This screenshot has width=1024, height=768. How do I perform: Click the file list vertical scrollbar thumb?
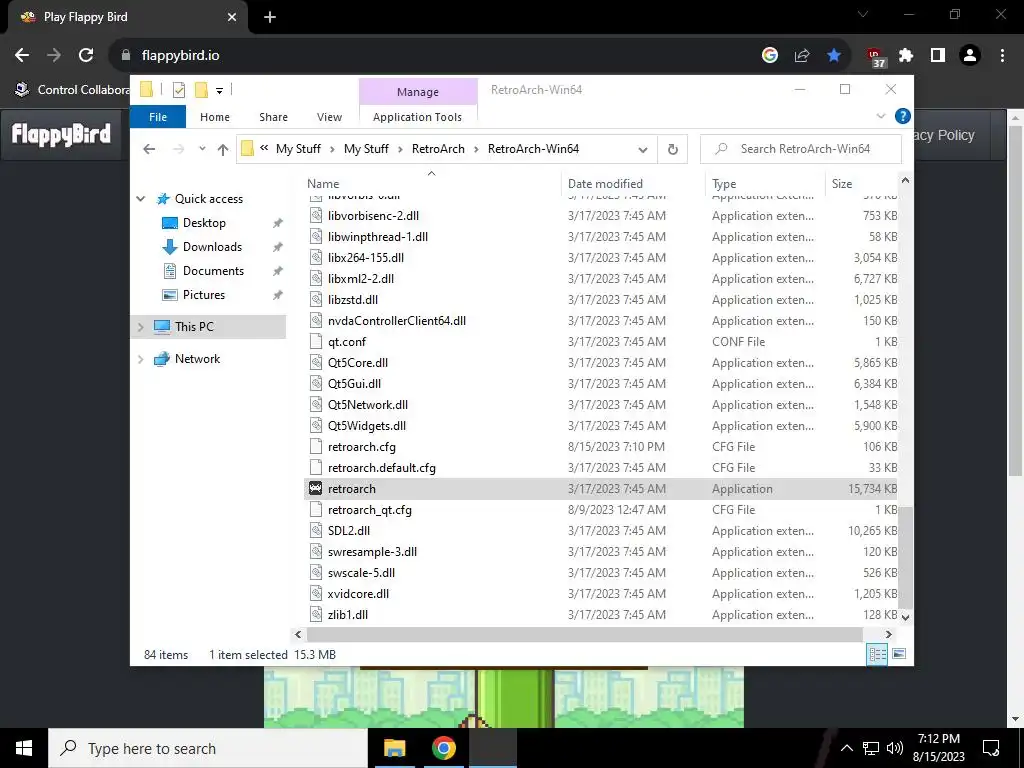tap(904, 557)
